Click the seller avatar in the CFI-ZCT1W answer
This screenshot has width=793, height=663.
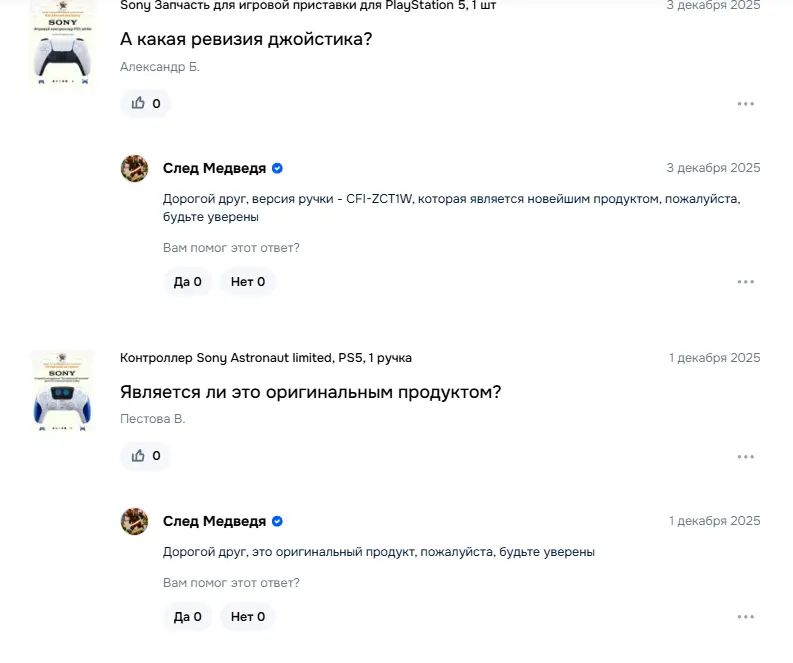(135, 168)
